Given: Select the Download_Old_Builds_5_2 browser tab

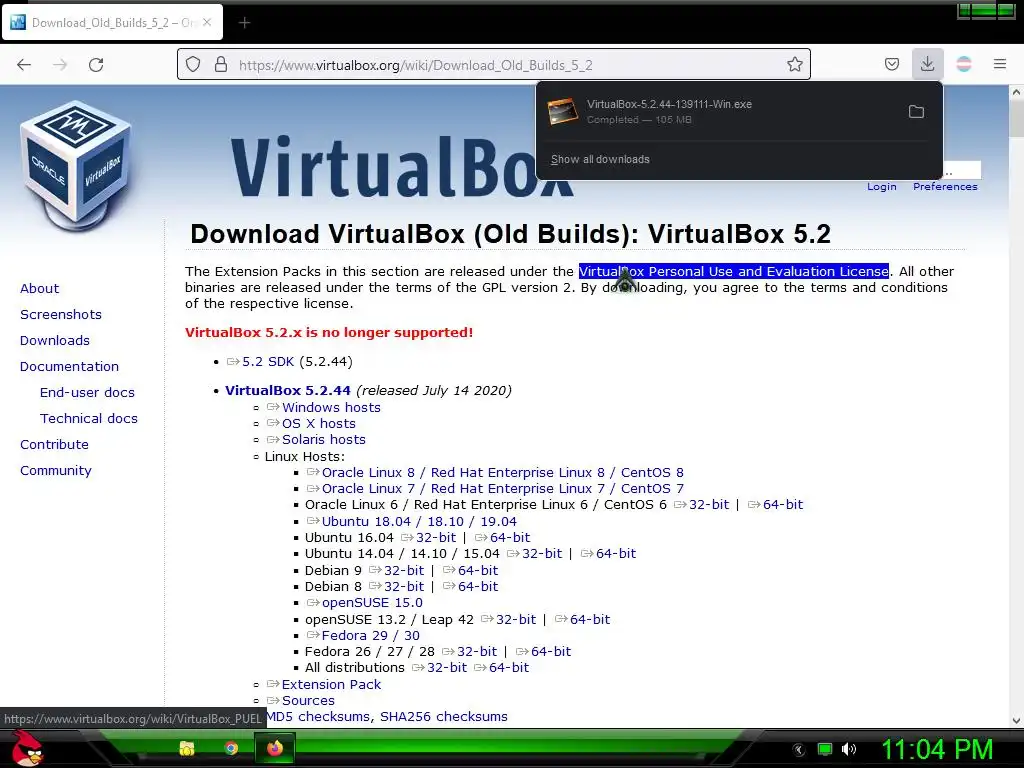Looking at the screenshot, I should tap(112, 22).
